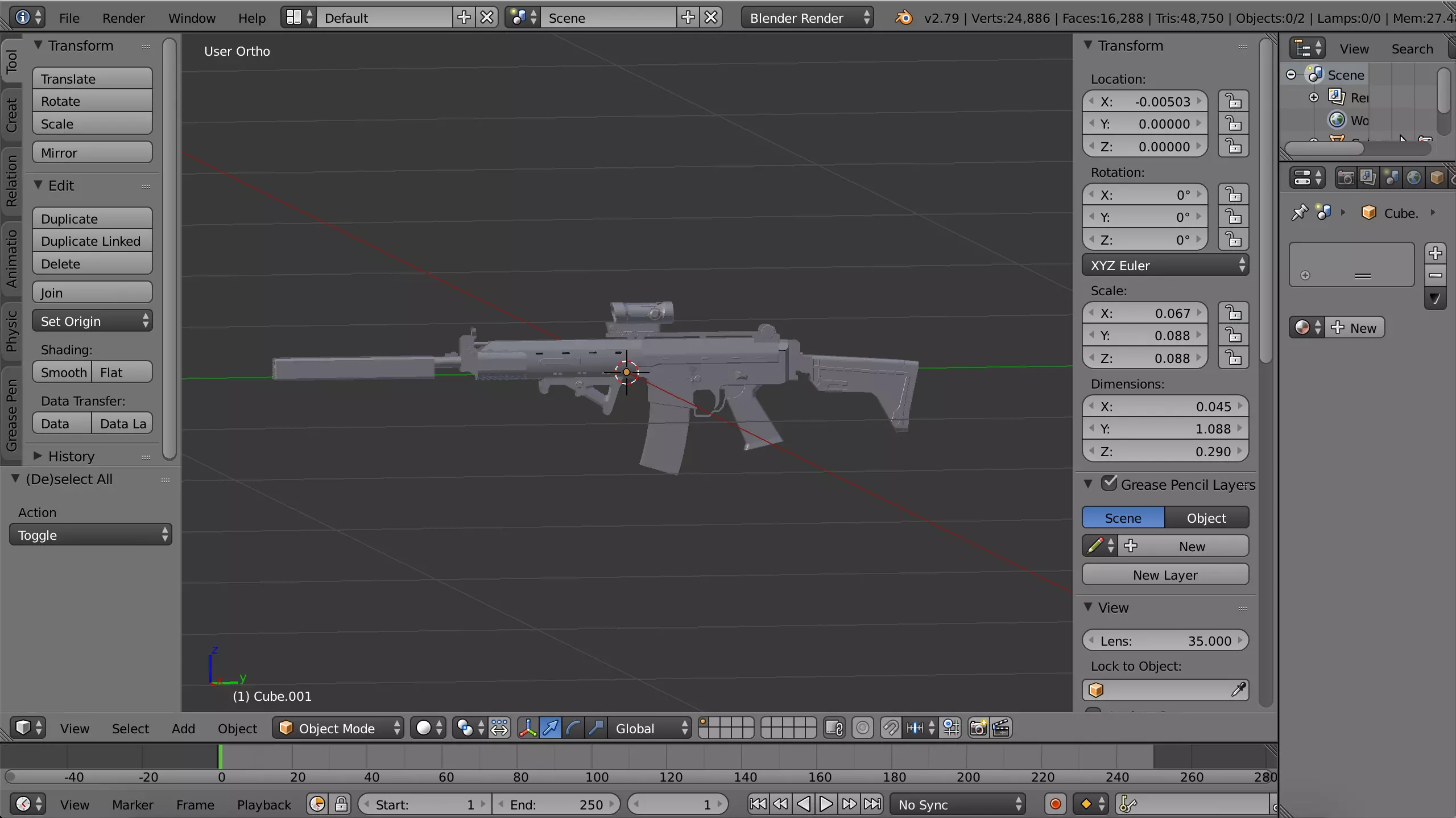Click the Location X lock icon
The height and width of the screenshot is (818, 1456).
[x=1233, y=101]
